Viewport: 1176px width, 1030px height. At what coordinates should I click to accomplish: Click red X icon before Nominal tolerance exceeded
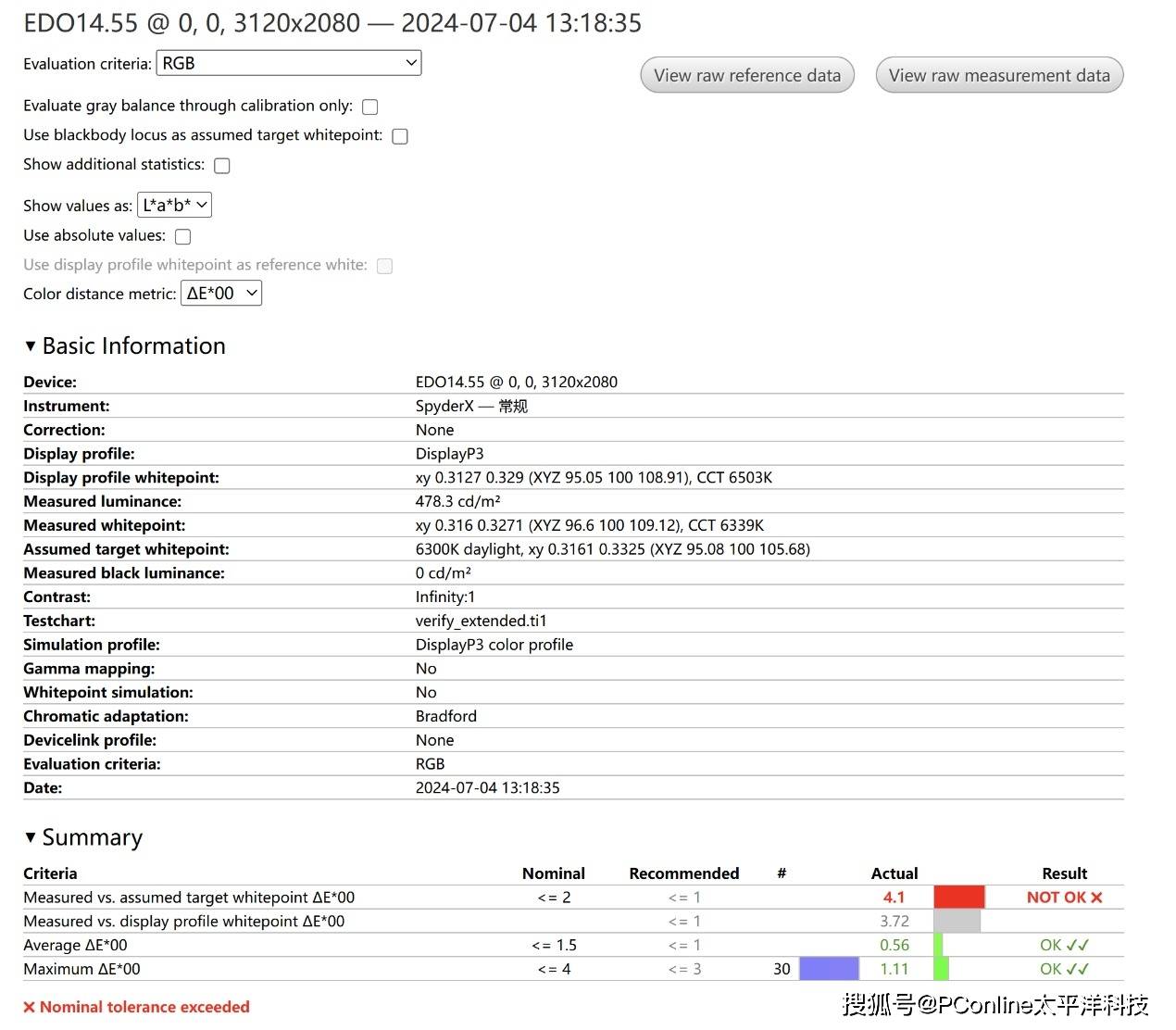click(x=30, y=1008)
